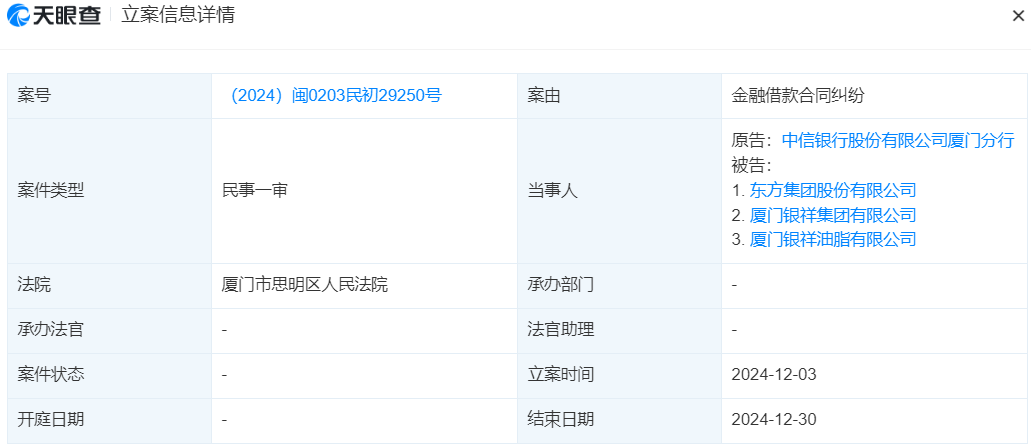Select the 被告: label text
1031x445 pixels.
click(752, 165)
